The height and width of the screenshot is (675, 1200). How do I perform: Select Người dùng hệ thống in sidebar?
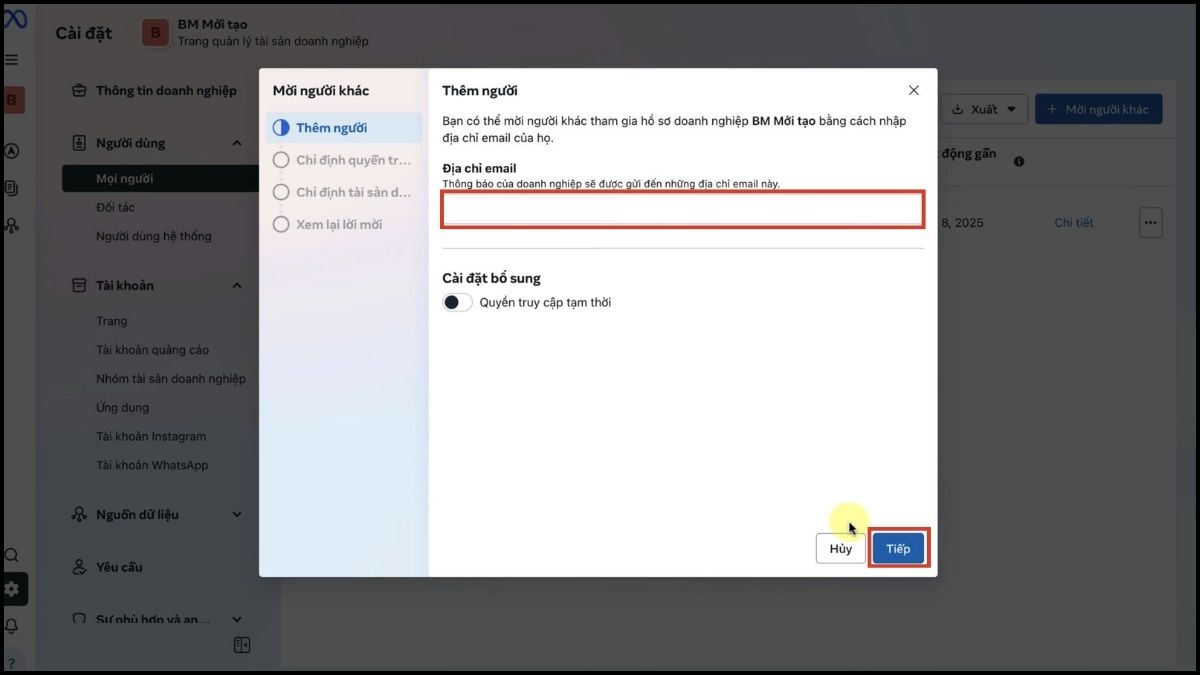coord(154,236)
